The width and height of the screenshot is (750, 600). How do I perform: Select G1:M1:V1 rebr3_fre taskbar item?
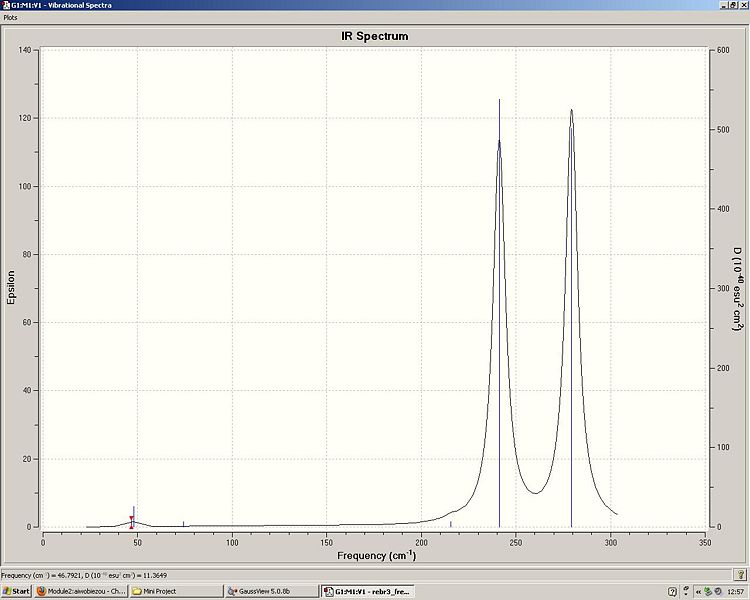click(x=368, y=591)
